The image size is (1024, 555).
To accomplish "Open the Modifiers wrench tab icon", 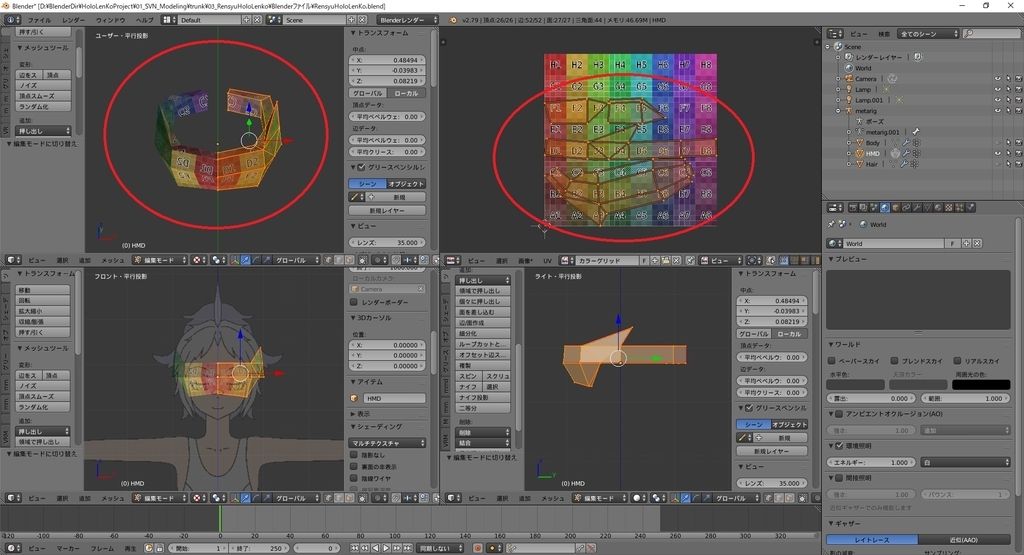I will [917, 208].
